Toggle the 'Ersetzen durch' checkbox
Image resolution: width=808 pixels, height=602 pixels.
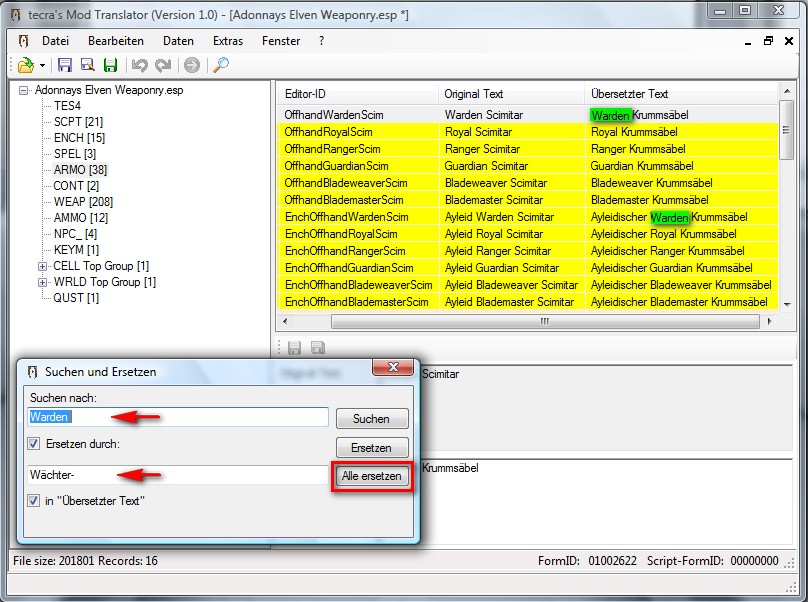33,443
